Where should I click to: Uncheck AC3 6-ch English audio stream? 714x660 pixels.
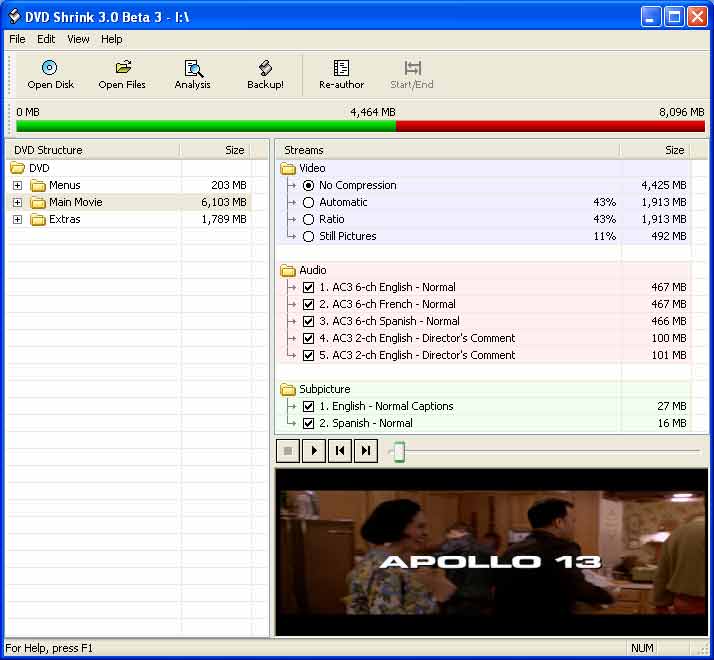pos(308,287)
